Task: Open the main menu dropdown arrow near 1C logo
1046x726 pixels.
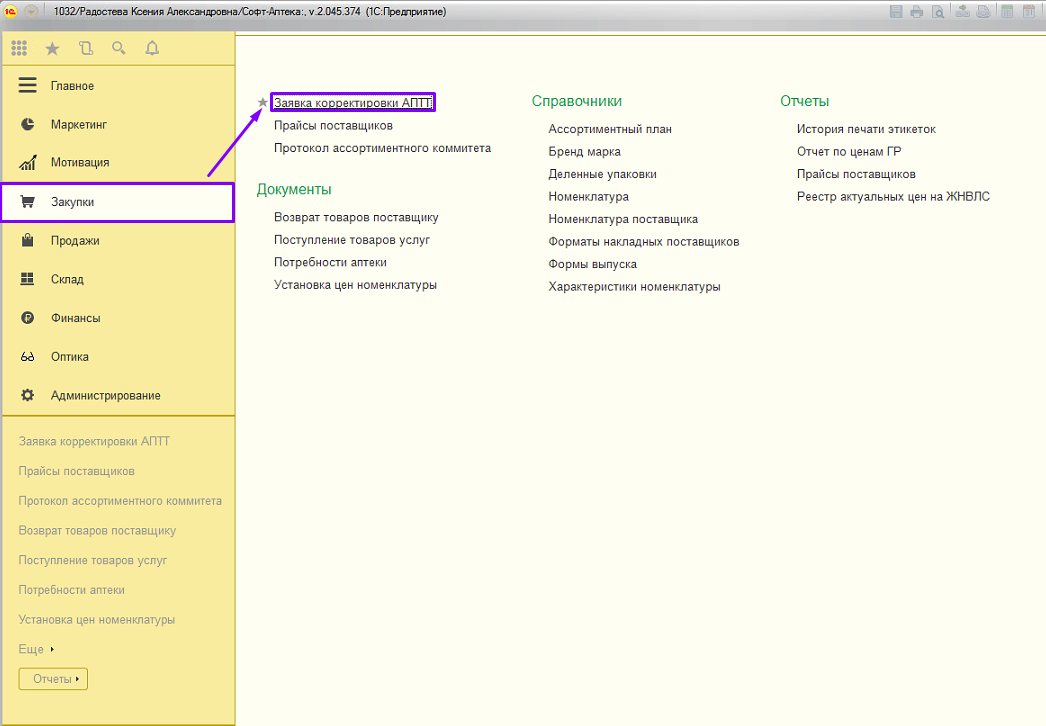Action: tap(31, 12)
